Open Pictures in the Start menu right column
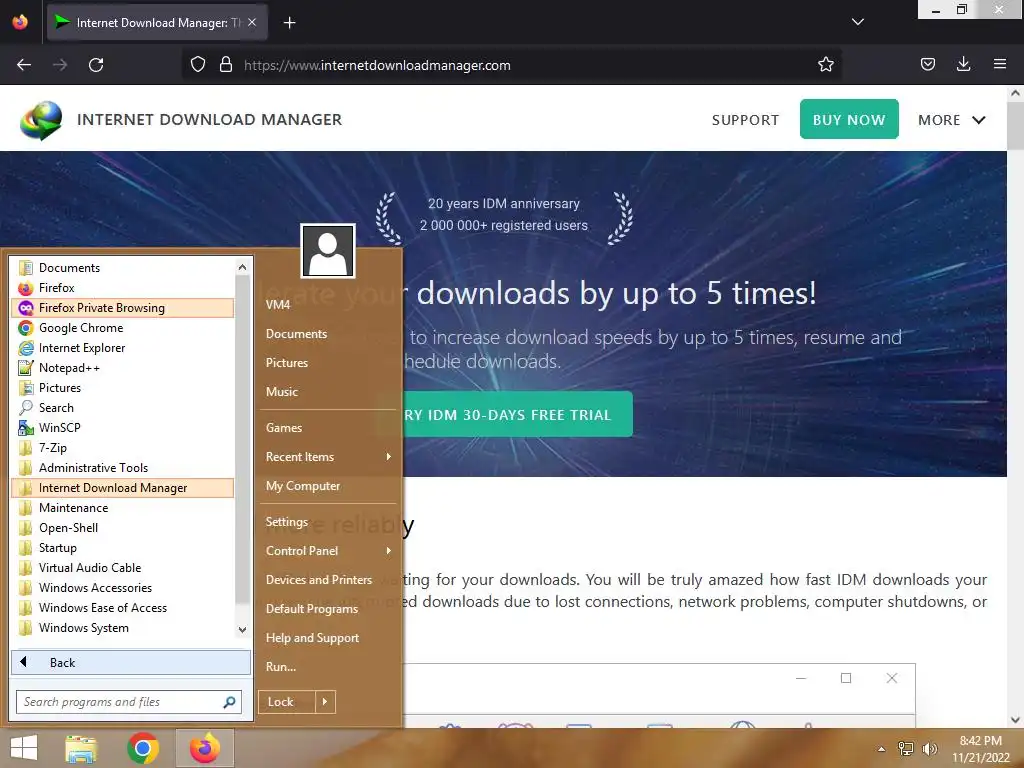The height and width of the screenshot is (768, 1024). coord(327,363)
